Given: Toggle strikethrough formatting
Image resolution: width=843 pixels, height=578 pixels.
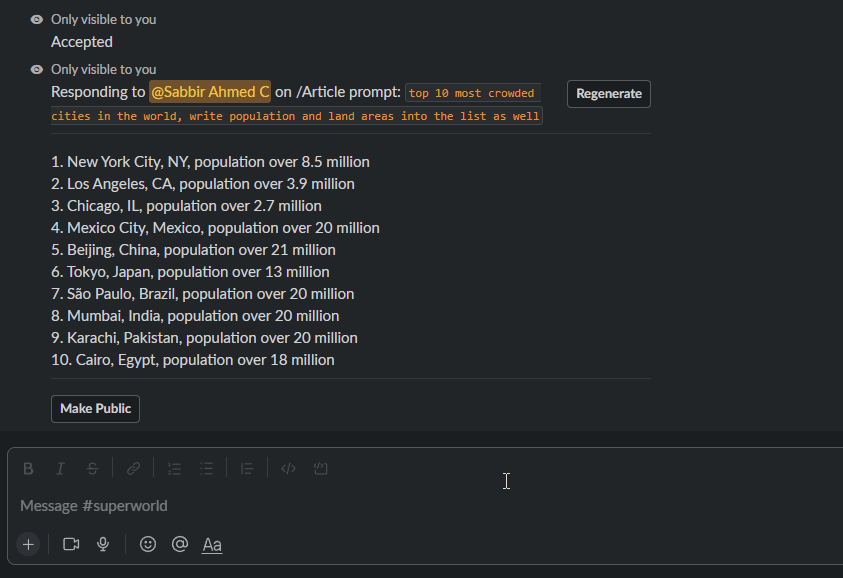Looking at the screenshot, I should tap(92, 468).
